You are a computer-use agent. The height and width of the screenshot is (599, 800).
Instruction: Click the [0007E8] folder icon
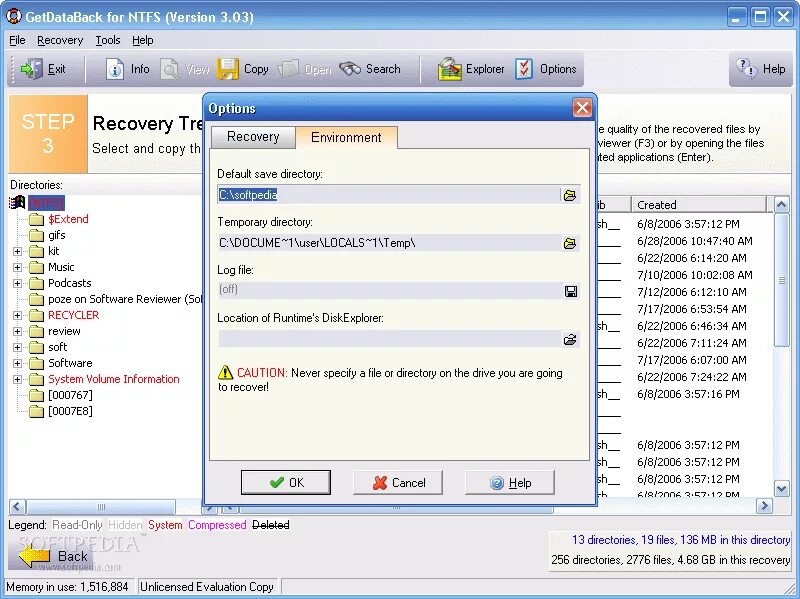click(36, 411)
